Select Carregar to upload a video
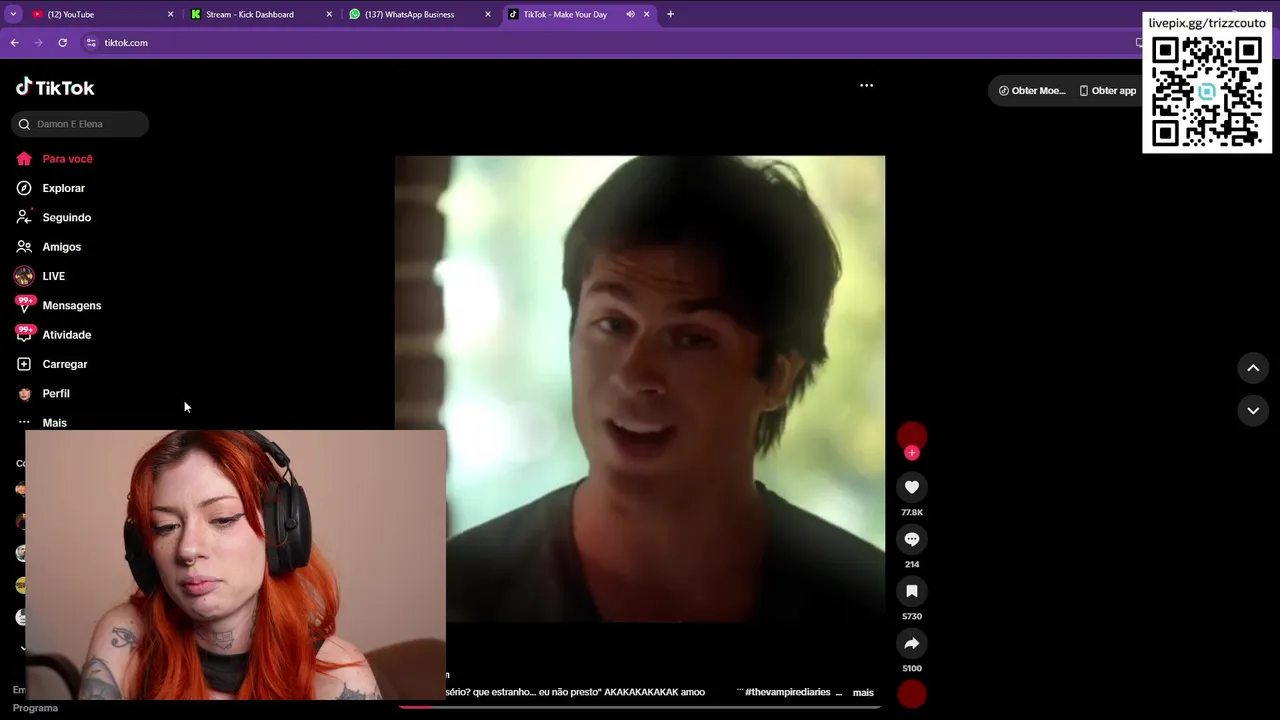Screen dimensions: 1280x720 click(x=64, y=364)
